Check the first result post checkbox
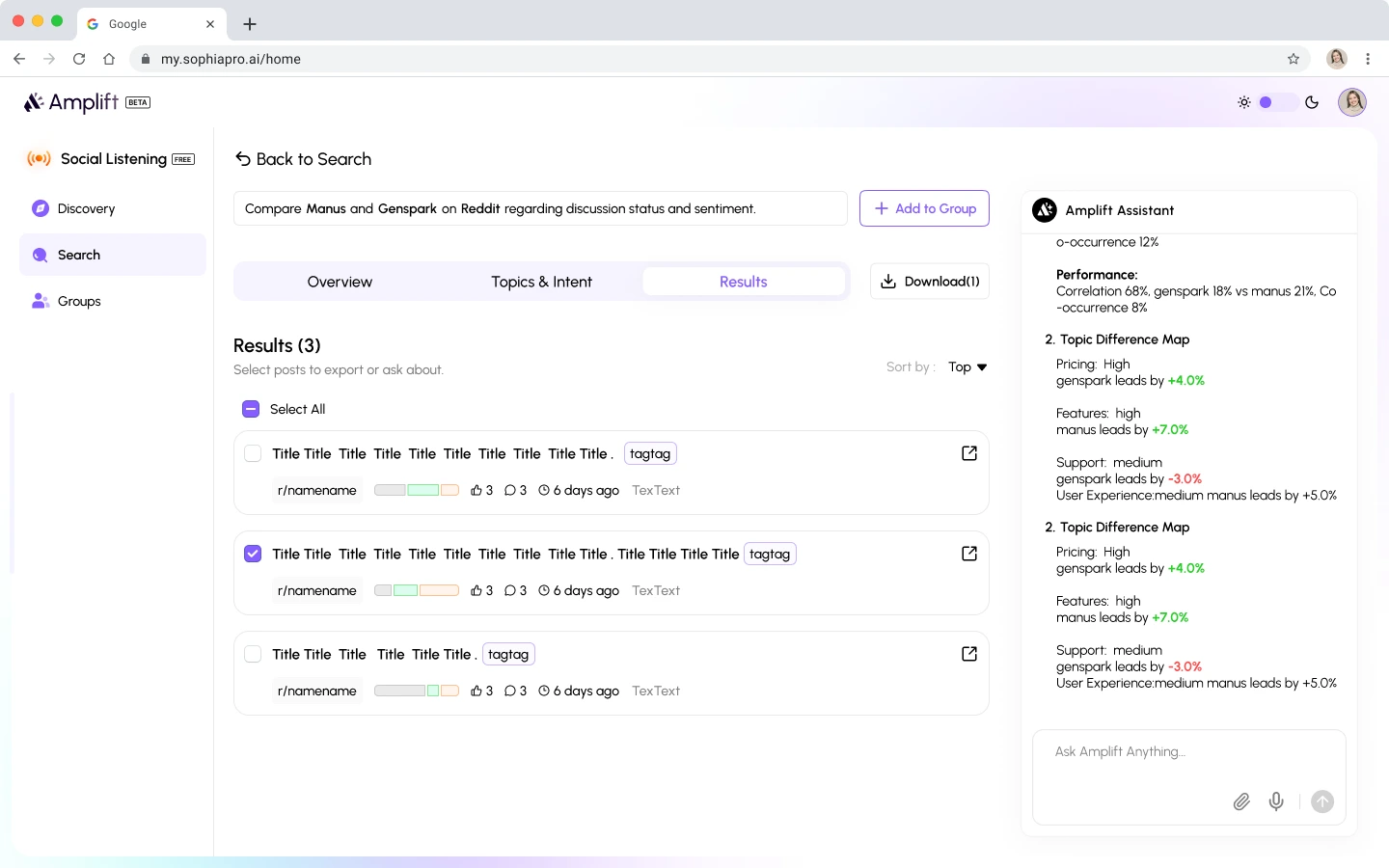The width and height of the screenshot is (1389, 868). coord(253,453)
